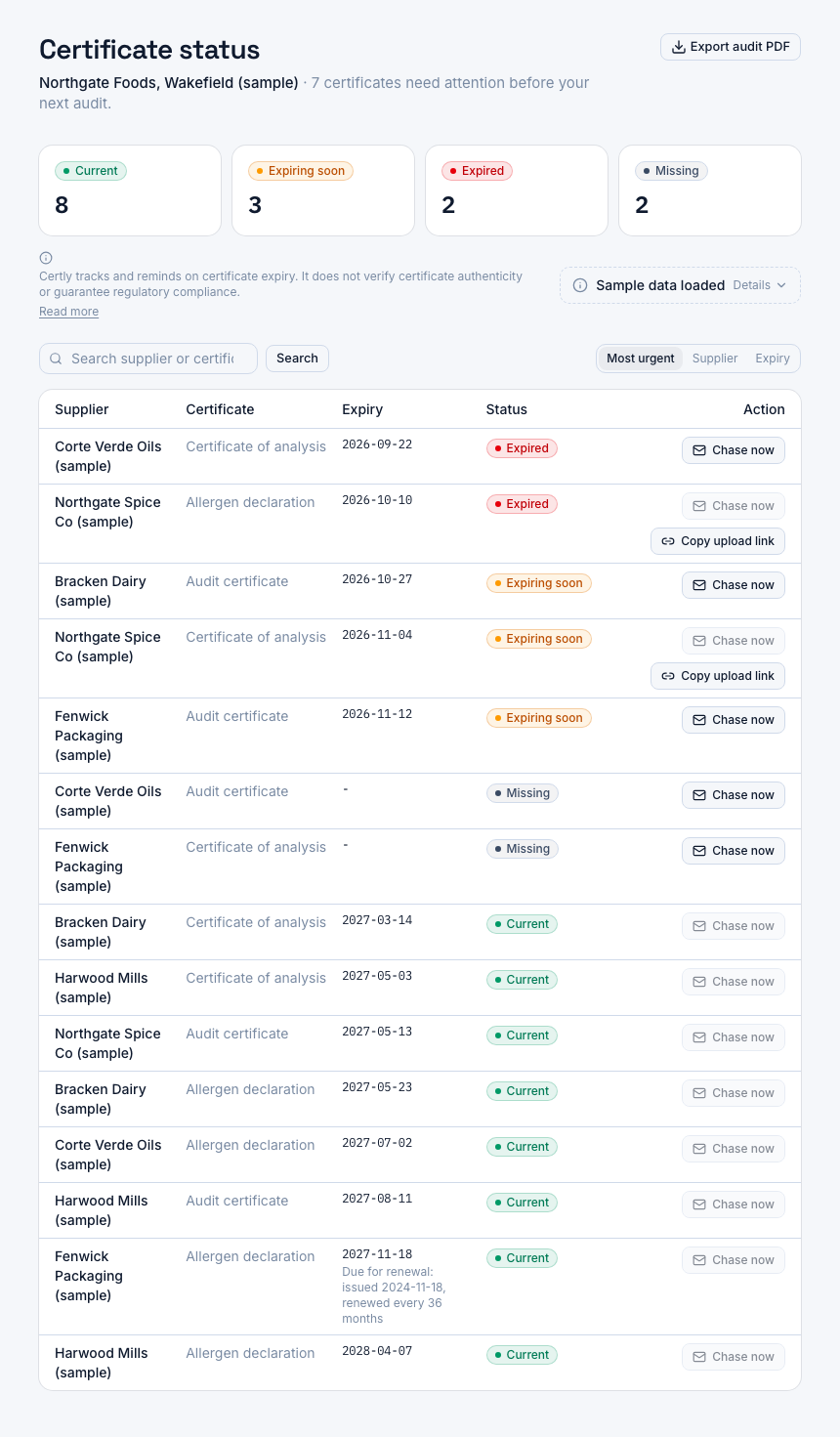Click the magnifier icon in the search field

pos(56,359)
